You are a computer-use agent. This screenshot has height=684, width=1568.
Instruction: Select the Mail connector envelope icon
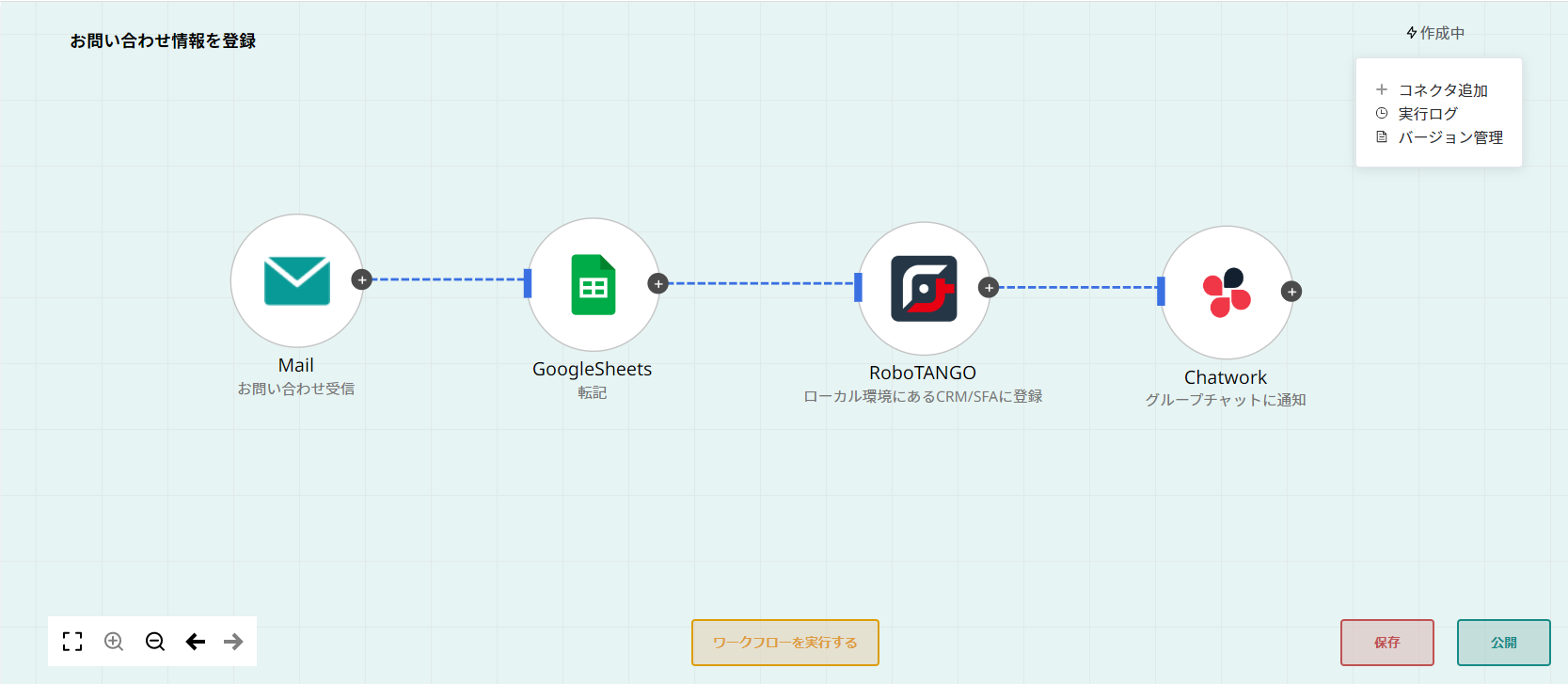coord(297,280)
